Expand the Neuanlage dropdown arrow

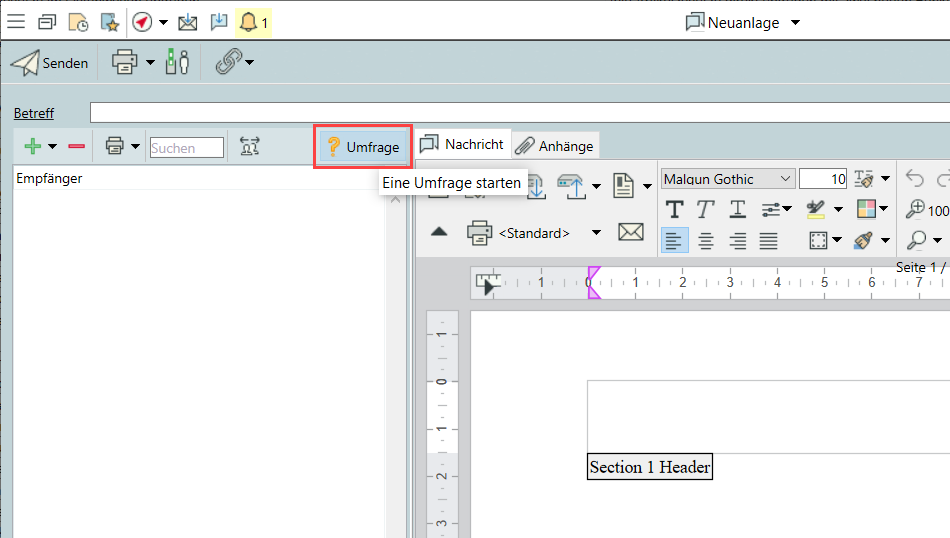(795, 23)
